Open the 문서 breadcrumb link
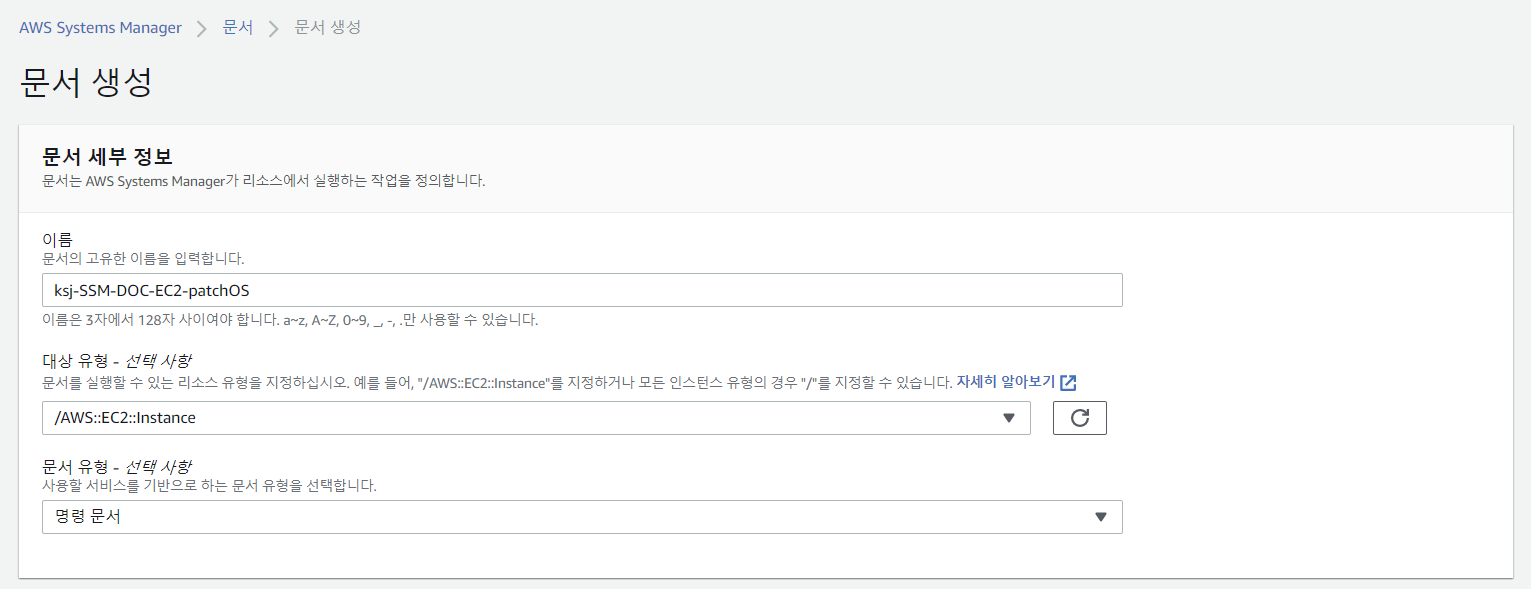This screenshot has width=1531, height=589. pyautogui.click(x=238, y=28)
